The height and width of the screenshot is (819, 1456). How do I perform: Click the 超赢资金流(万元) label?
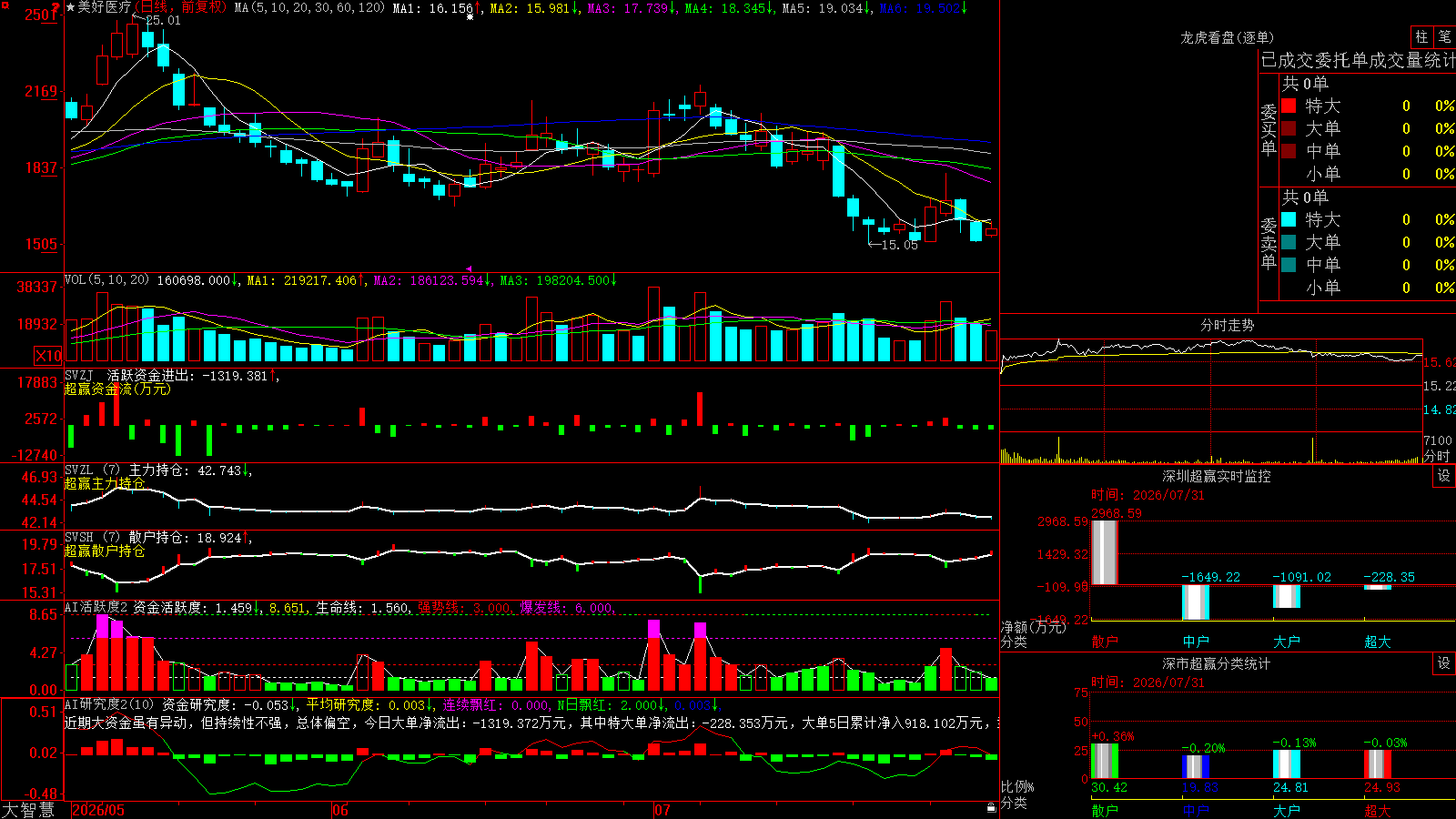coord(117,389)
